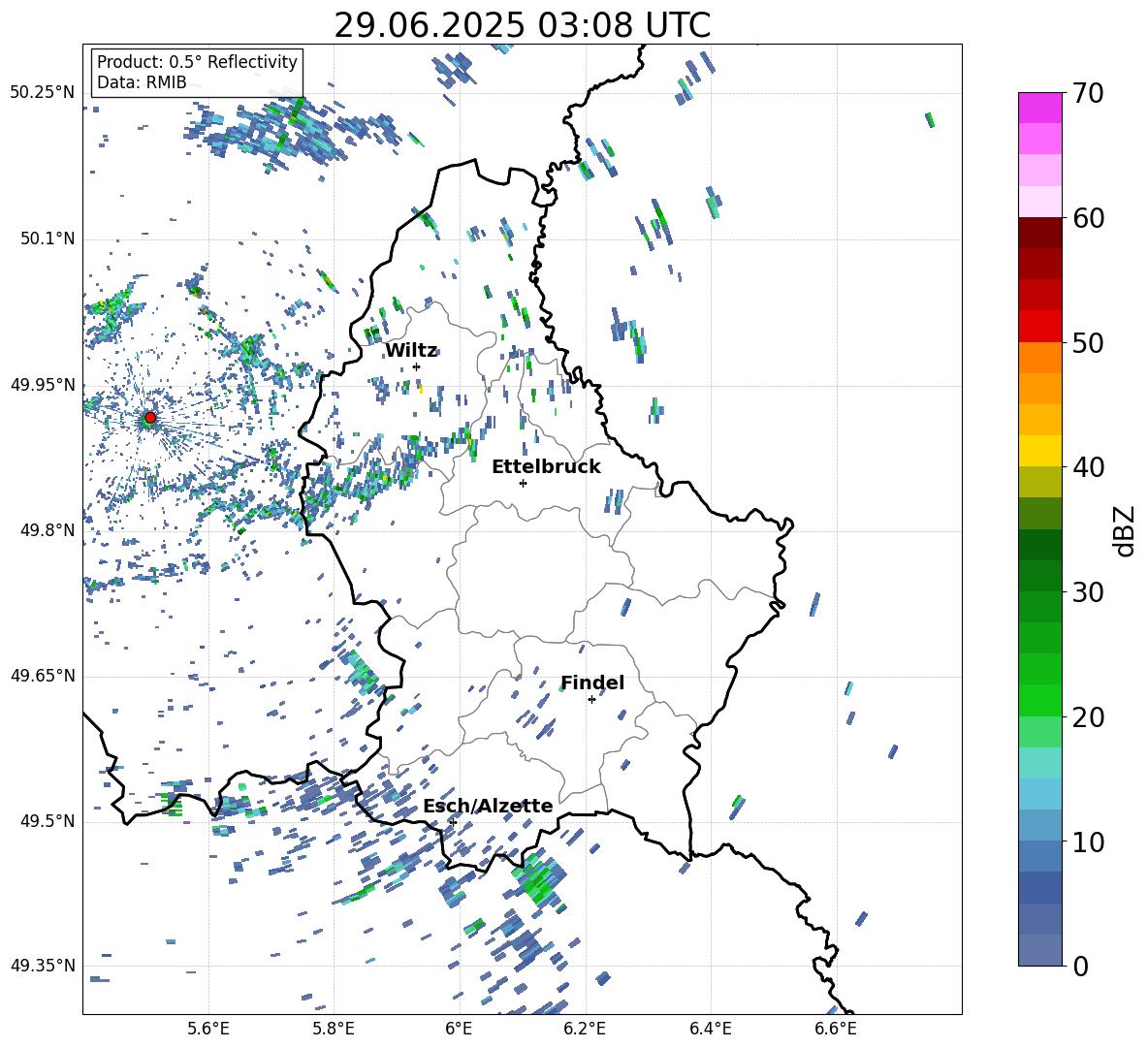Viewport: 1148px width, 1048px height.
Task: Click the 50.1°N latitude label
Action: coord(48,238)
